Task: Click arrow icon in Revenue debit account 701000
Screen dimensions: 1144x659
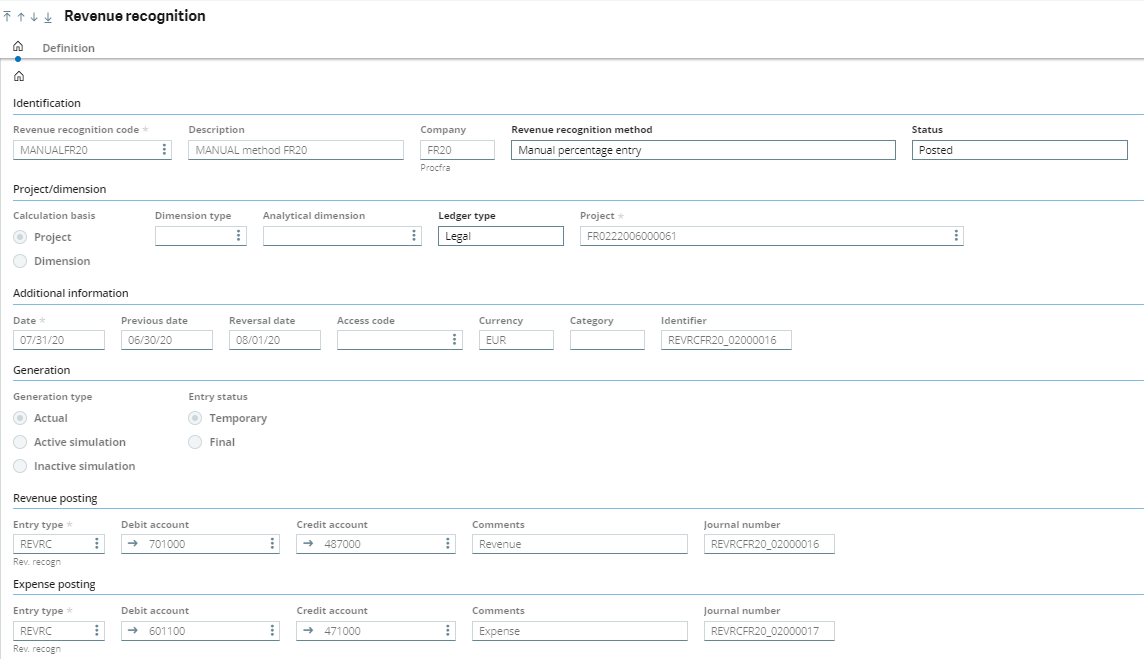Action: point(133,544)
